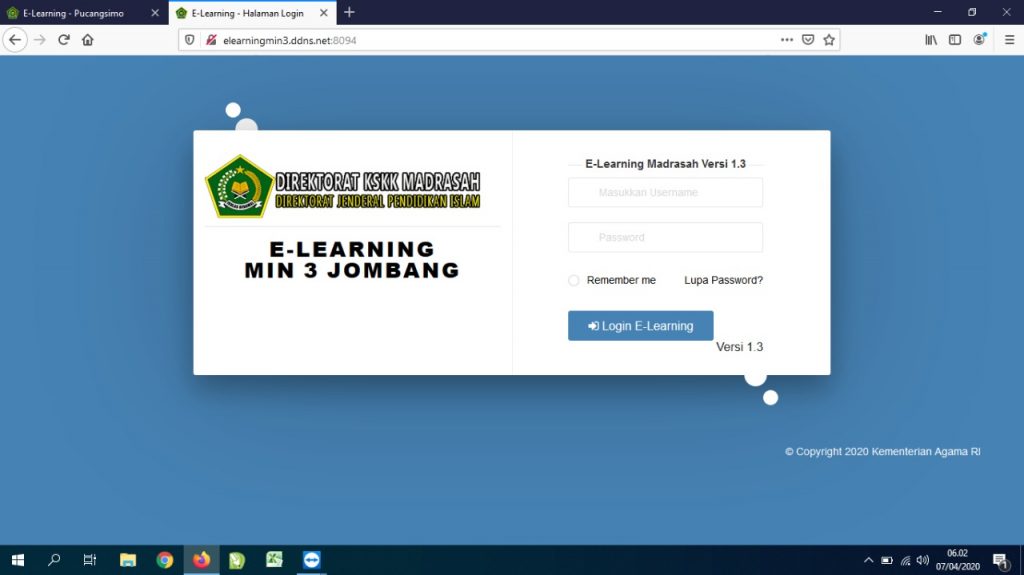The height and width of the screenshot is (575, 1024).
Task: Toggle the Firefox sidebar icon
Action: coord(955,40)
